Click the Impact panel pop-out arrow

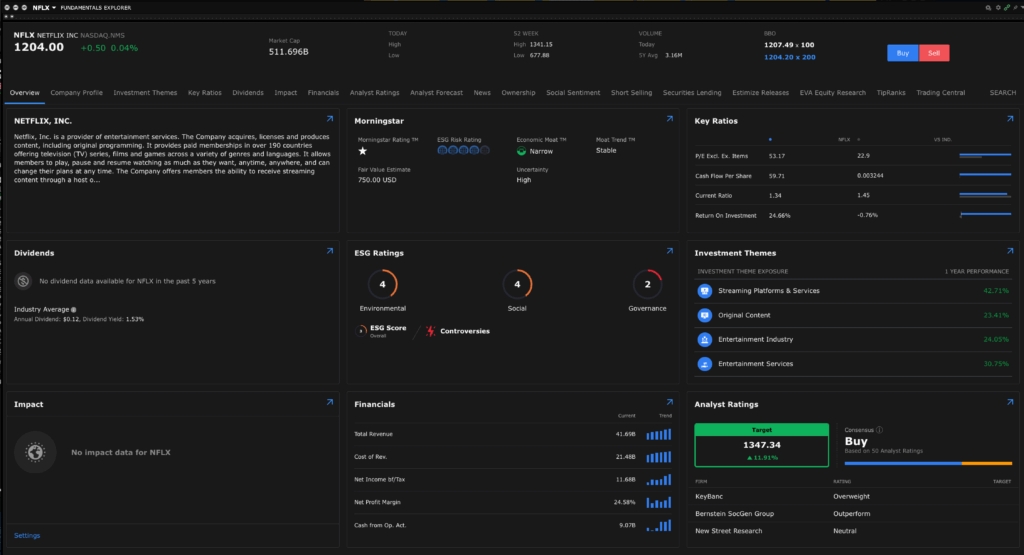329,403
